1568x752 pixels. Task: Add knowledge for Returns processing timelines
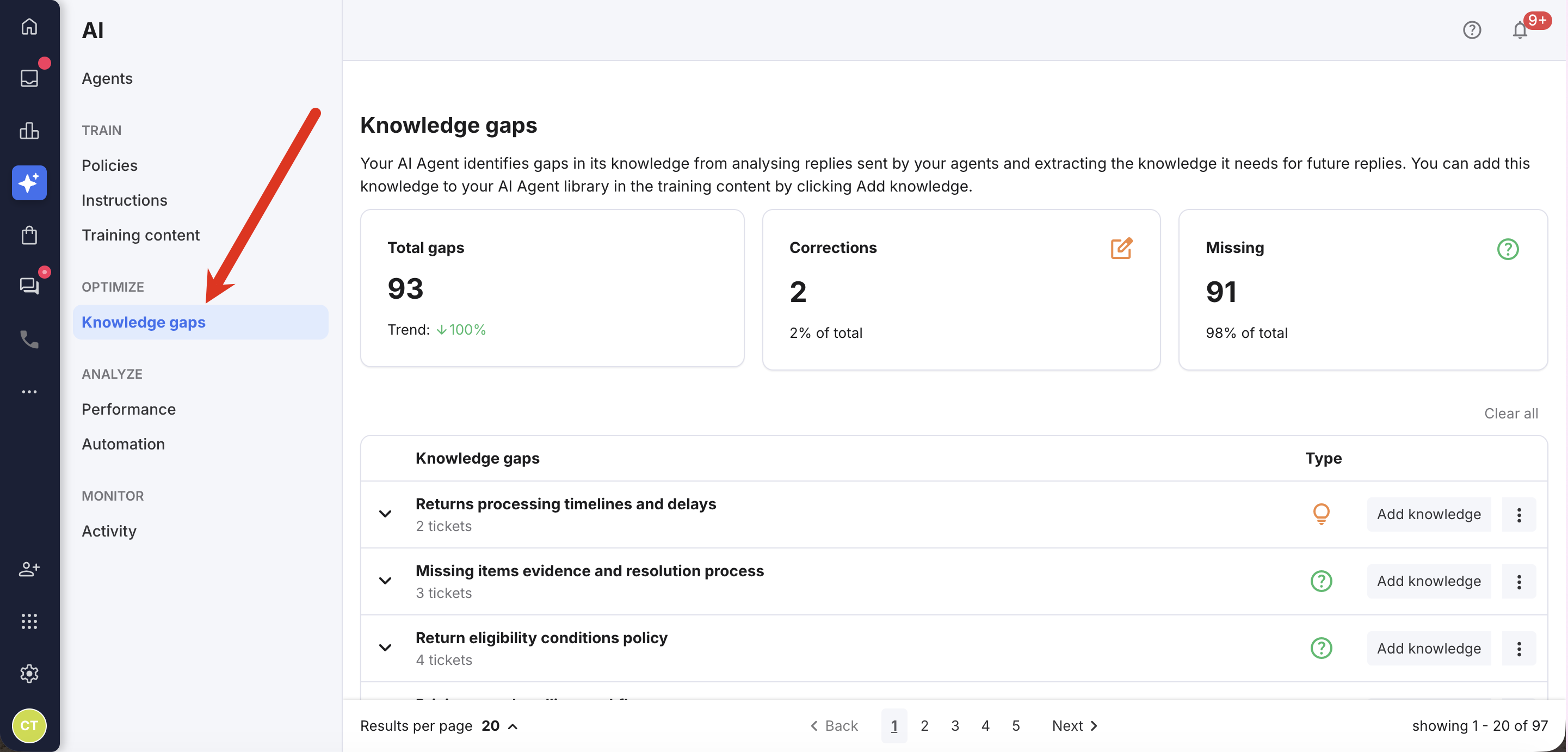click(1429, 514)
